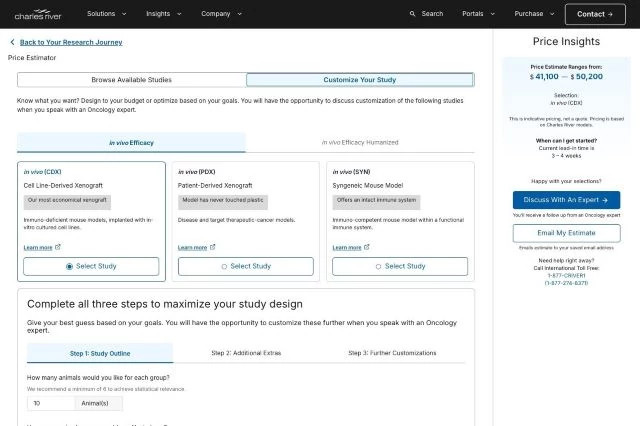Click the back arrow chevron icon
The image size is (640, 426).
[x=12, y=43]
